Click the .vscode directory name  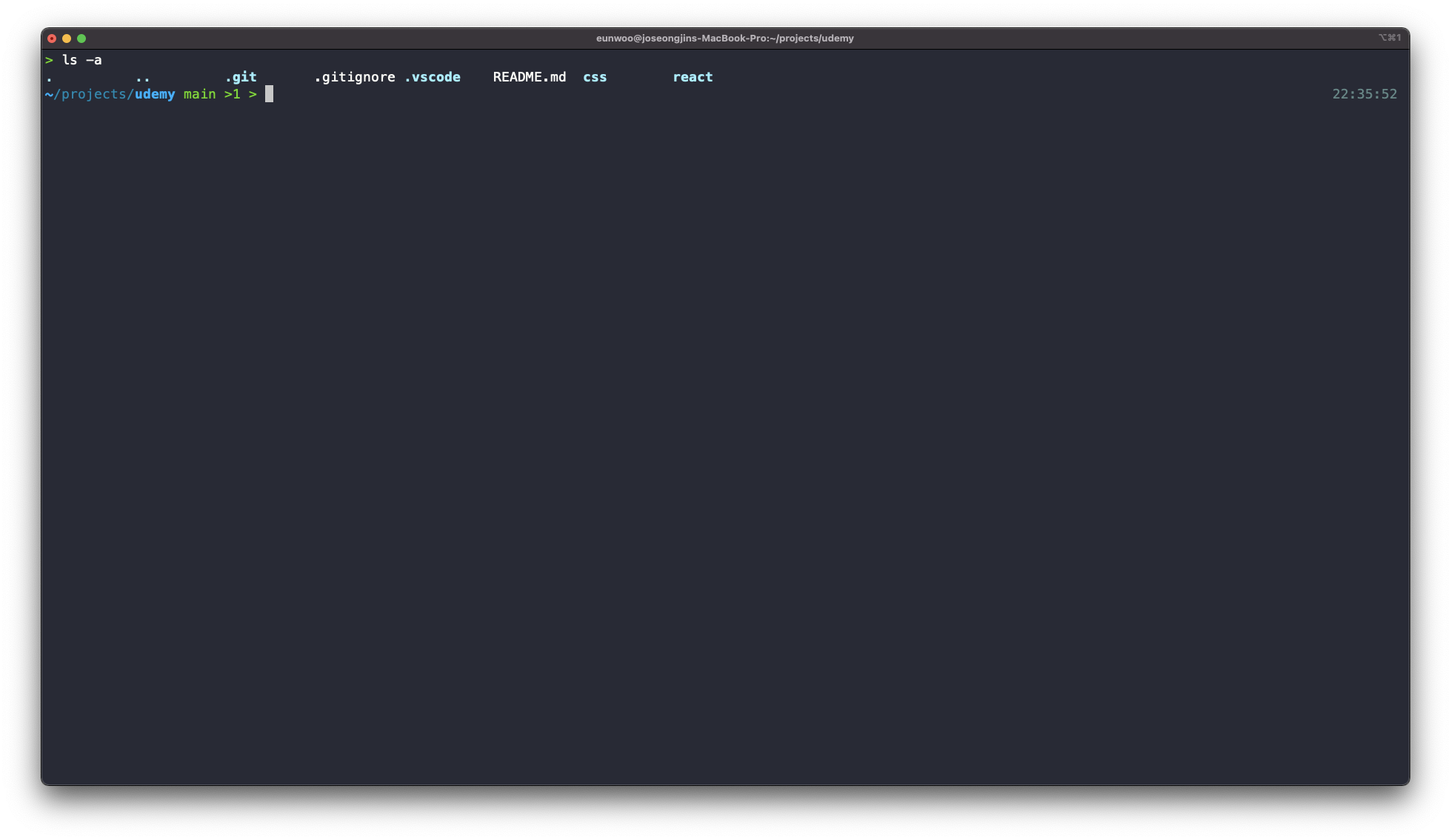click(x=433, y=77)
